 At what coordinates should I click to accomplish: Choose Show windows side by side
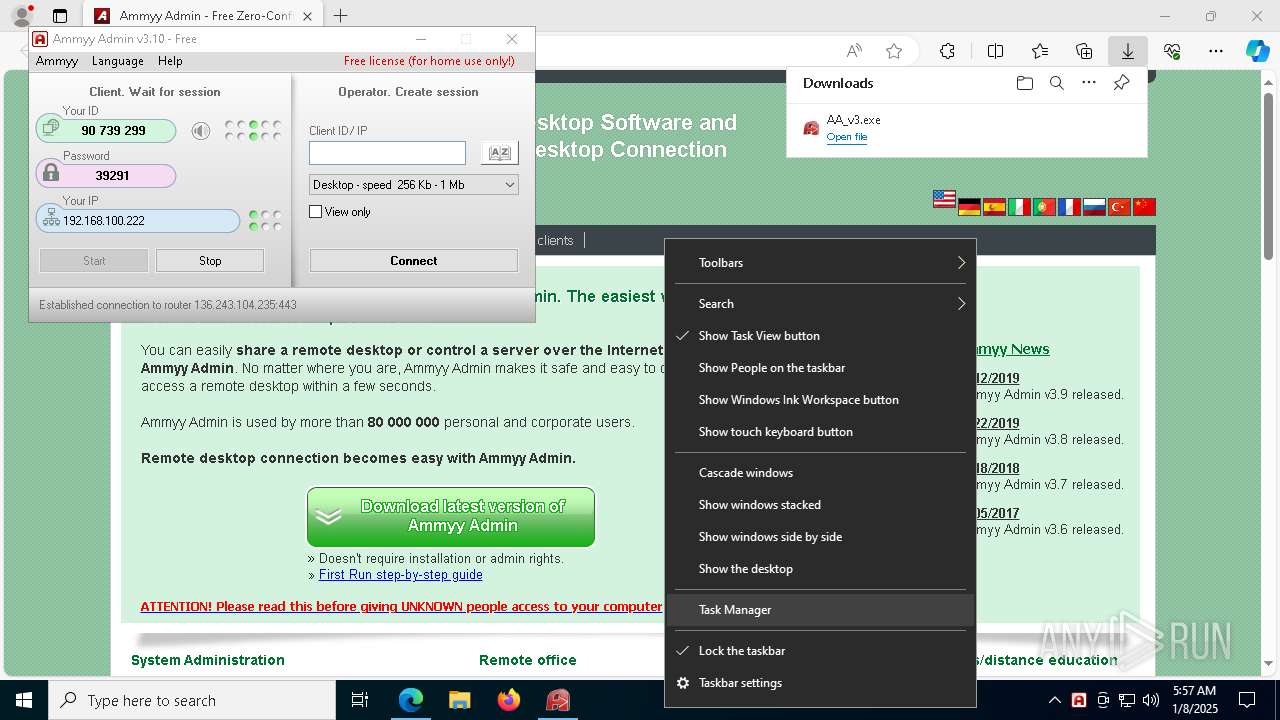[x=820, y=537]
